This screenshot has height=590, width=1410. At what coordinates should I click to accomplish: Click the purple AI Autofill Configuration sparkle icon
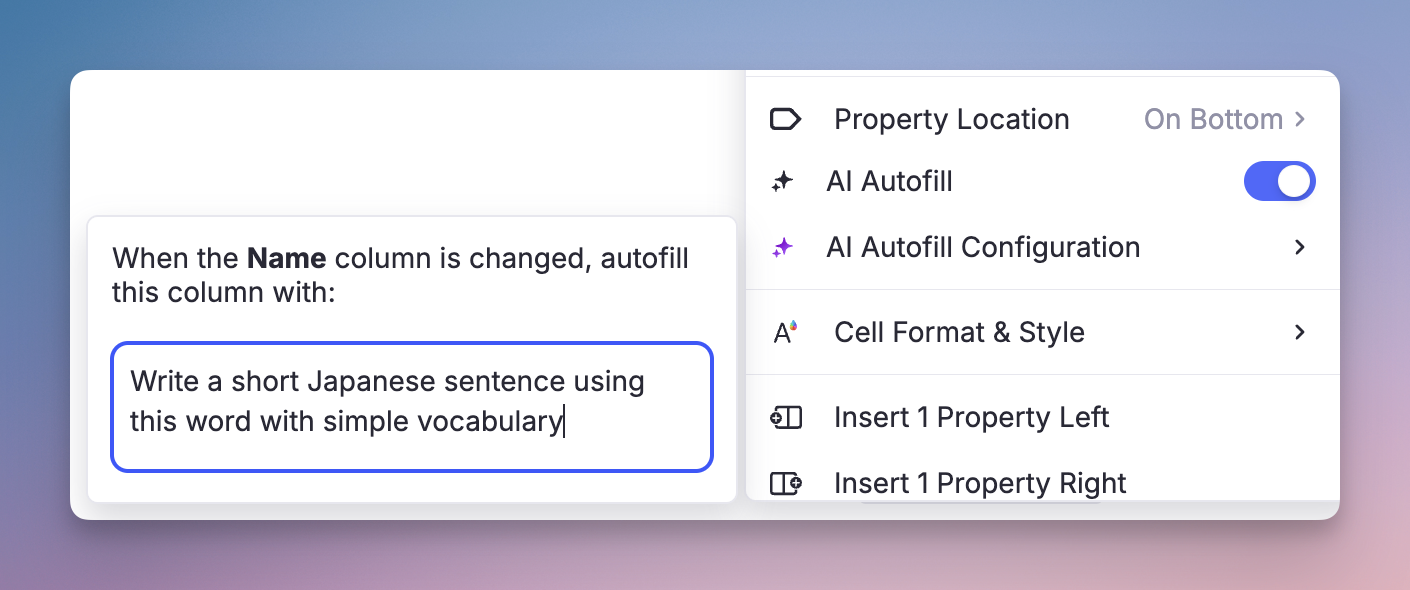point(782,247)
